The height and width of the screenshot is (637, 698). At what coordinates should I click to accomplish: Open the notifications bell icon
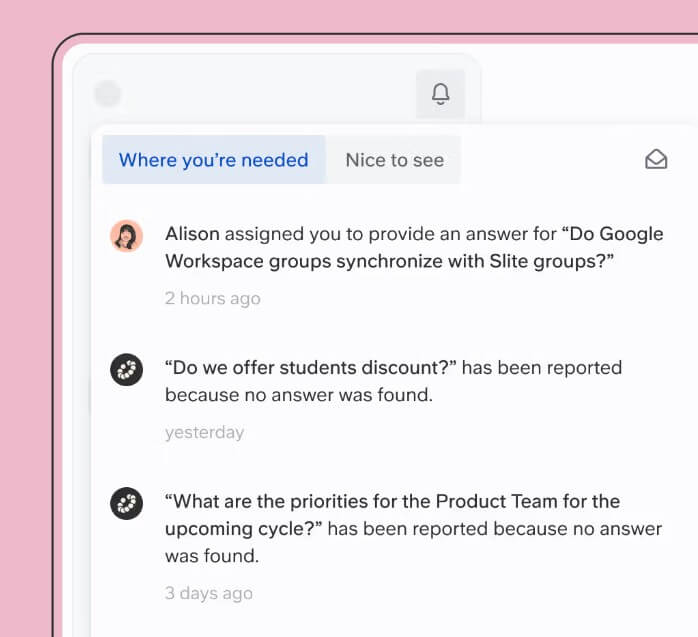tap(440, 94)
